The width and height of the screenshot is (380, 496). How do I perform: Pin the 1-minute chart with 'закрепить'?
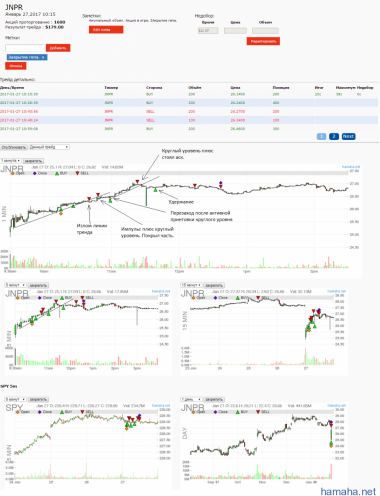[33, 161]
